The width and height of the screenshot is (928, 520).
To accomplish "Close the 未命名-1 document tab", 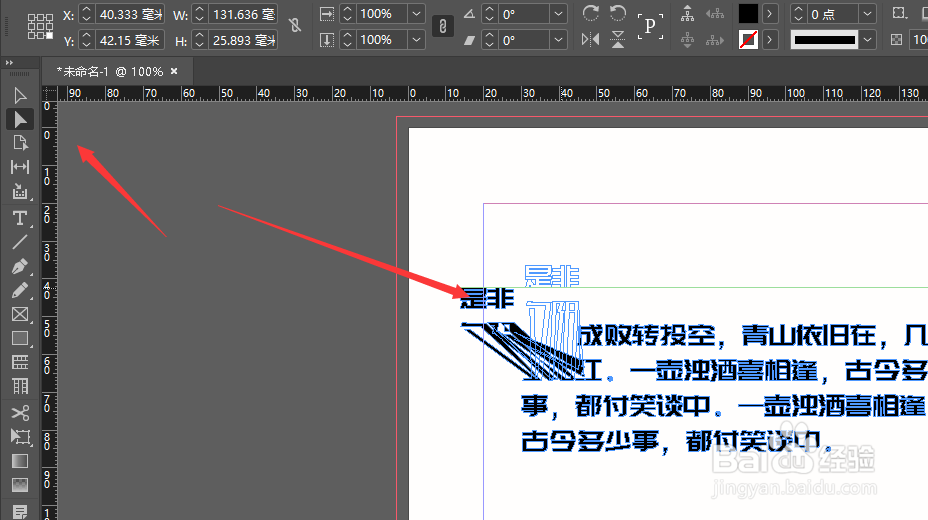I will pos(174,71).
